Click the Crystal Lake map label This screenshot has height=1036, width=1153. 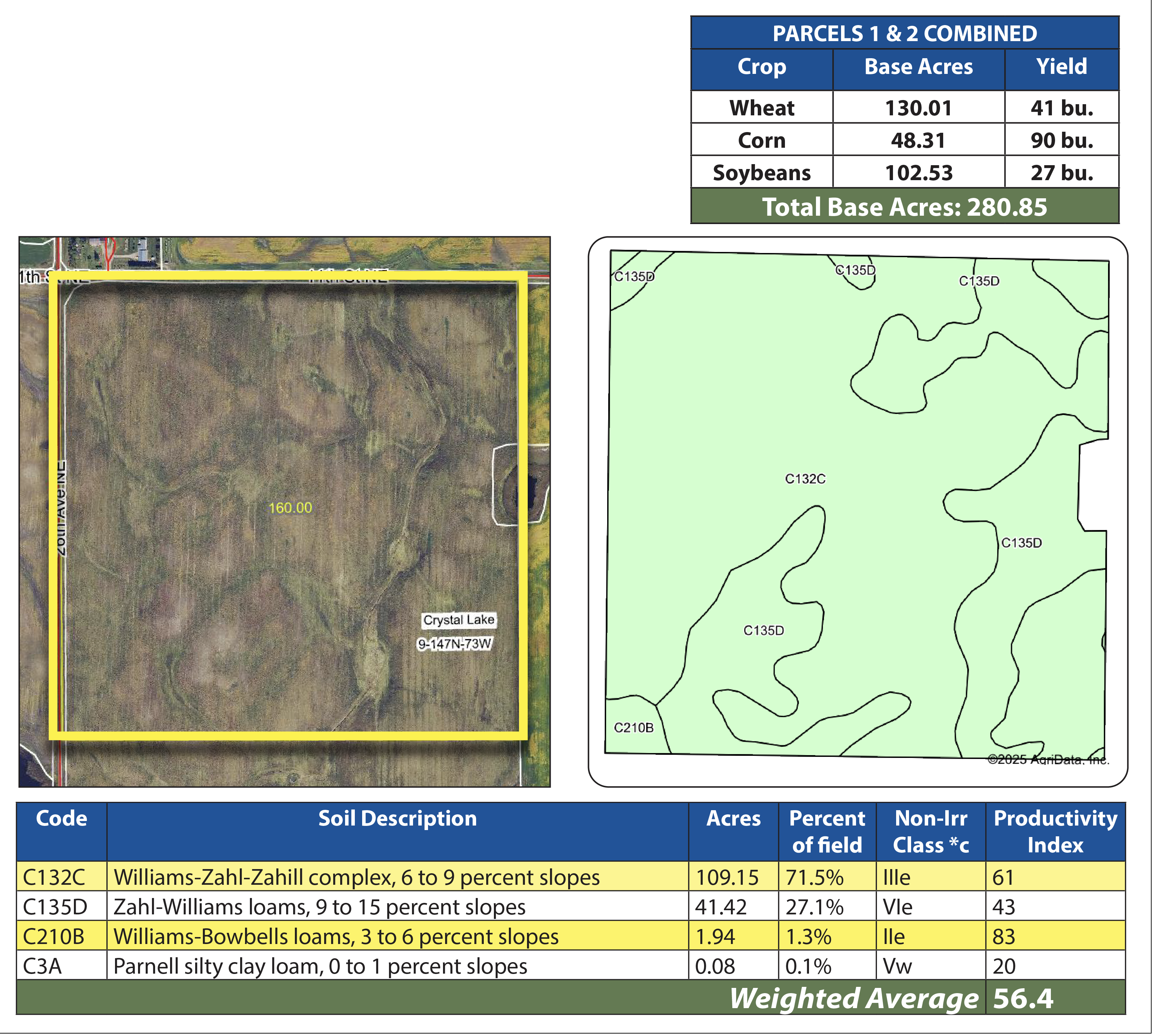458,619
